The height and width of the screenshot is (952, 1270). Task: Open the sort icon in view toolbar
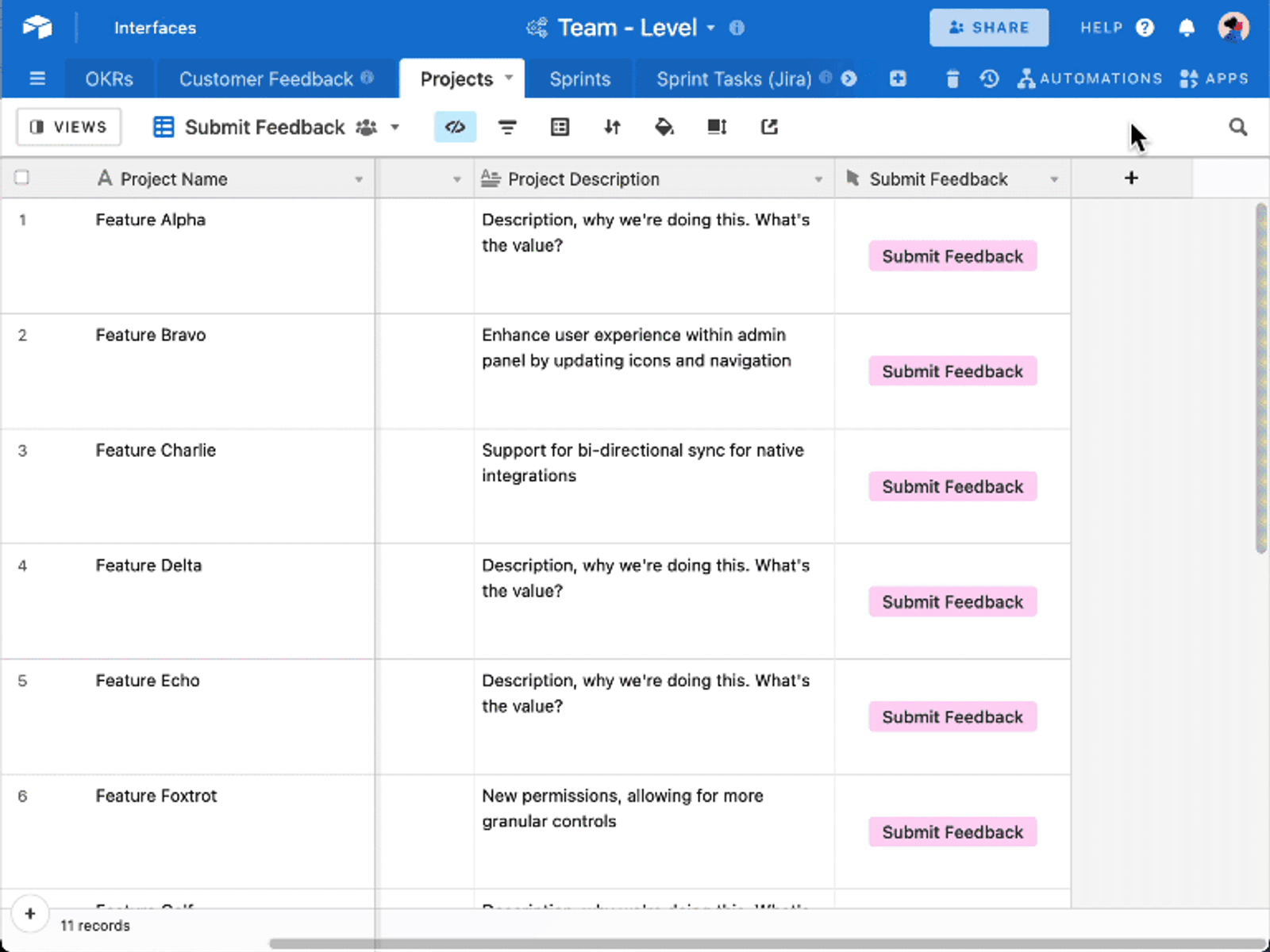pos(612,127)
